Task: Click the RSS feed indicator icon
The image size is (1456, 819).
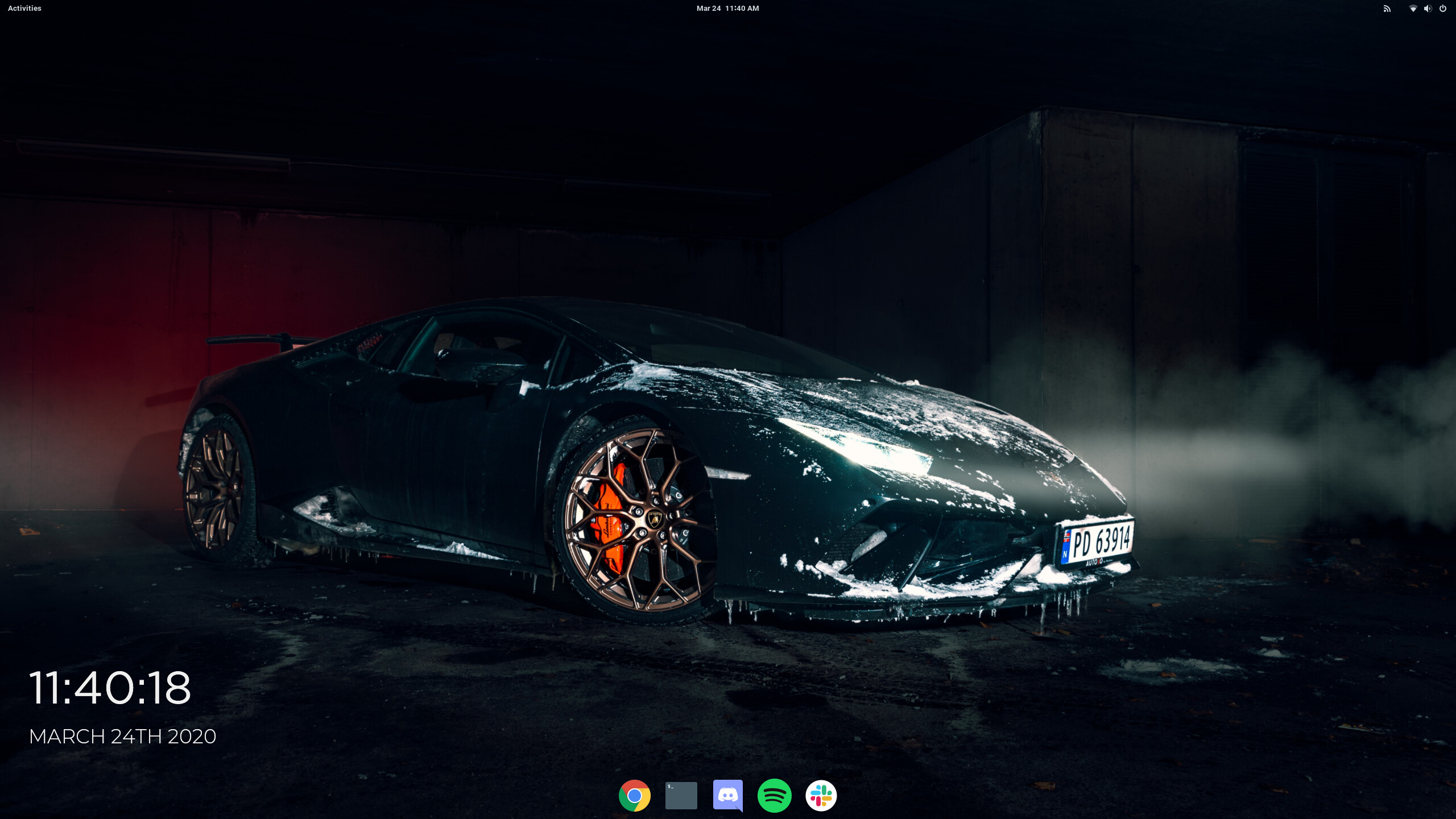Action: pyautogui.click(x=1387, y=9)
